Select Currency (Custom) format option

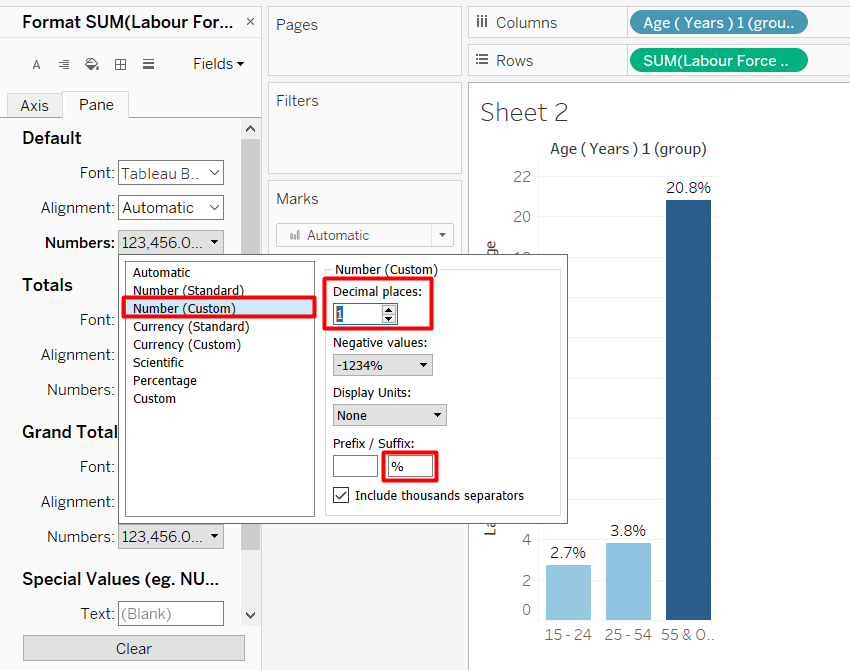click(x=187, y=344)
